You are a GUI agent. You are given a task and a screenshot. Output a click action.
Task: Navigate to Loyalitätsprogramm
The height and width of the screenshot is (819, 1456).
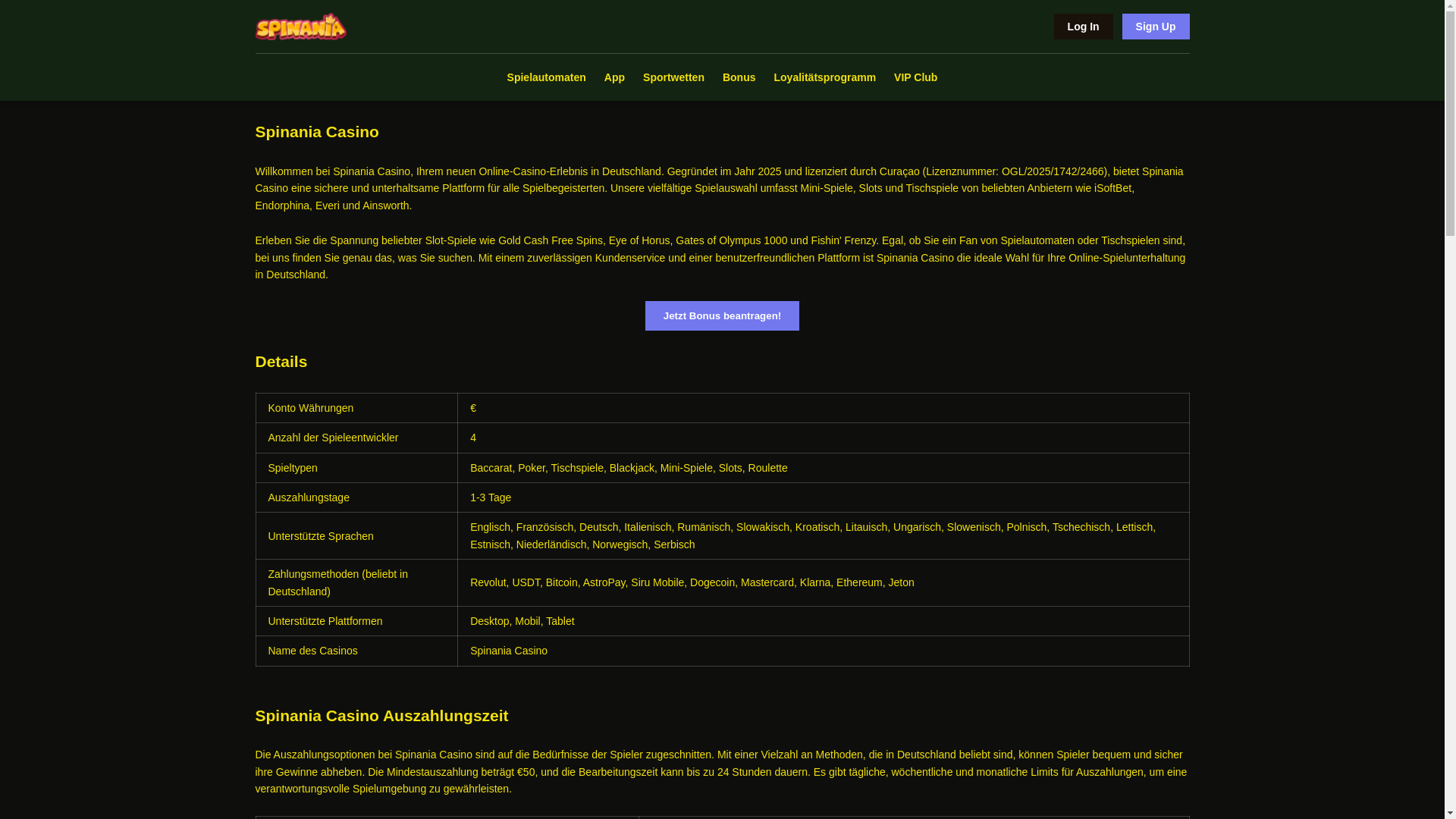point(824,77)
